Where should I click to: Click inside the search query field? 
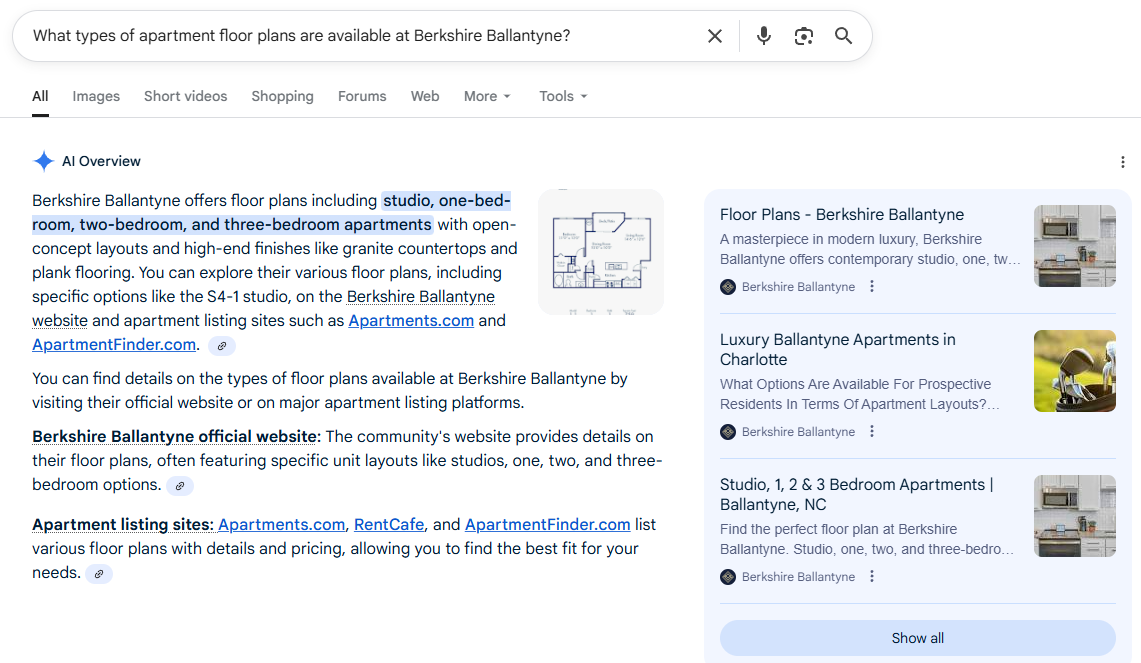[x=360, y=36]
